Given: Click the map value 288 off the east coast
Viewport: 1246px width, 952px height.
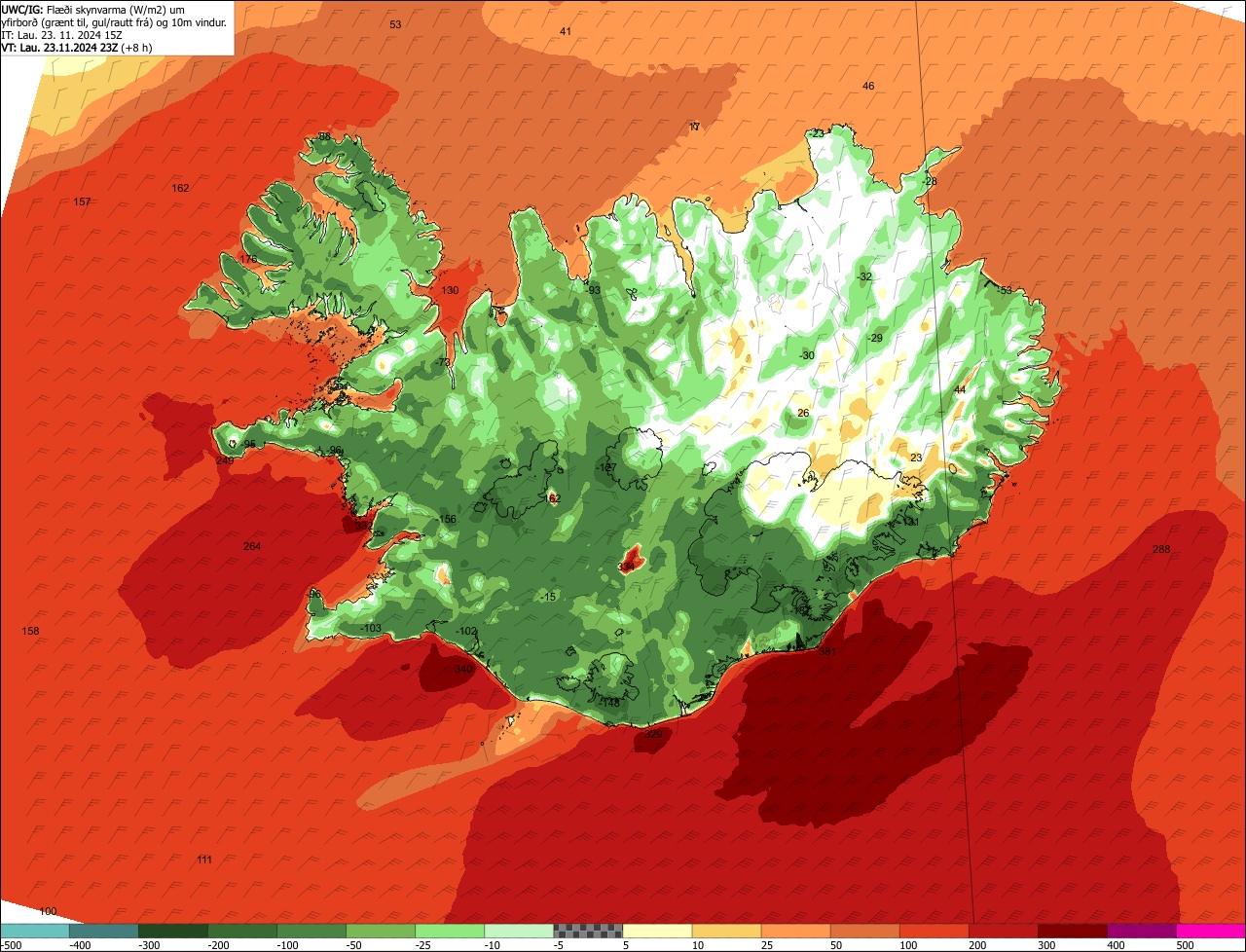Looking at the screenshot, I should point(1161,550).
